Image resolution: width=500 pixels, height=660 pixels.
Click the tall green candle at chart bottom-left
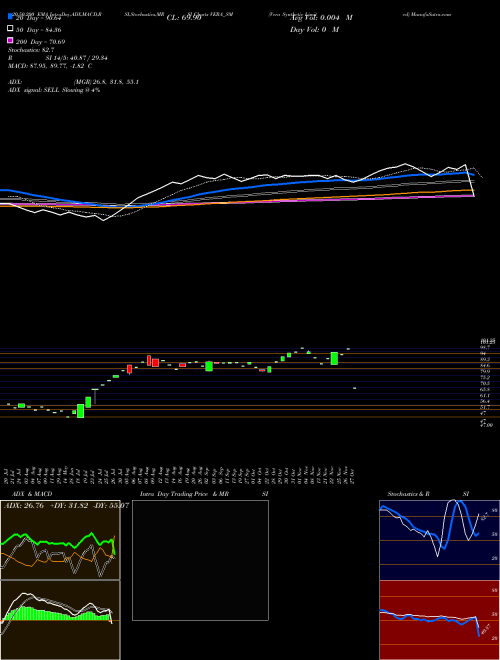pos(80,411)
